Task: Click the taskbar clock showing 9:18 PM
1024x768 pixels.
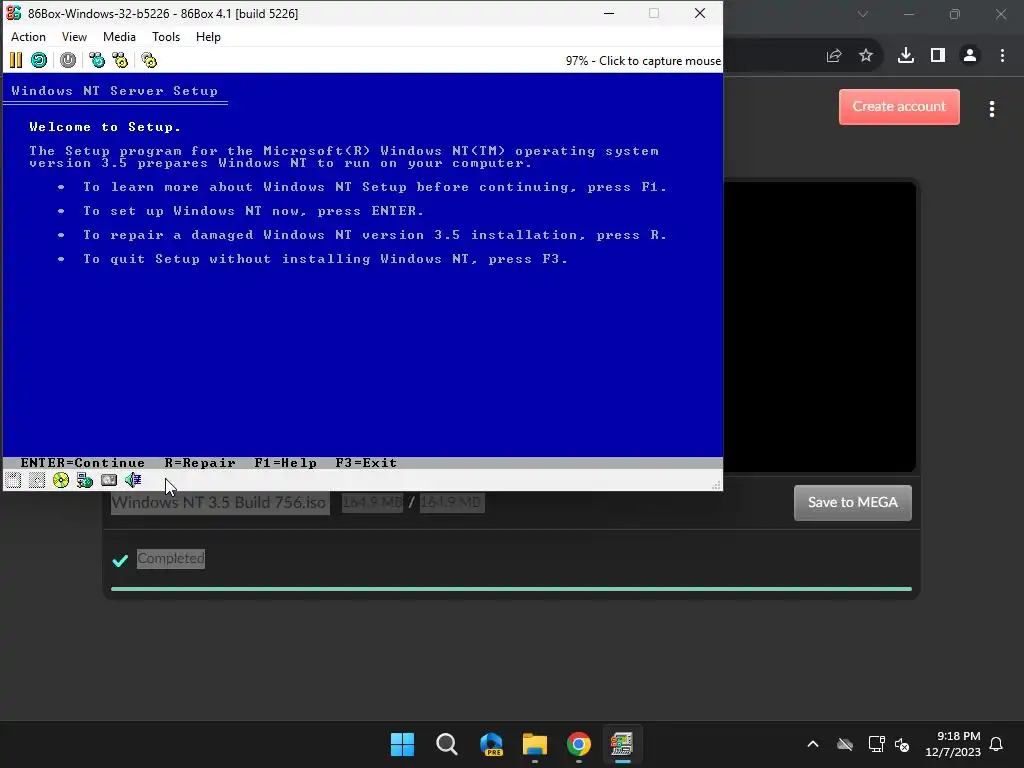Action: (953, 744)
